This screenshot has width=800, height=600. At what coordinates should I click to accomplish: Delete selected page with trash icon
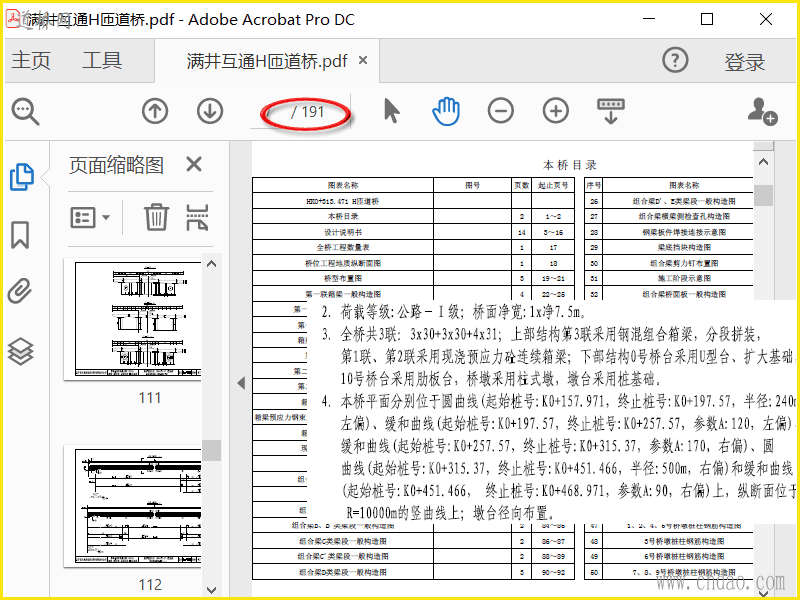click(156, 217)
